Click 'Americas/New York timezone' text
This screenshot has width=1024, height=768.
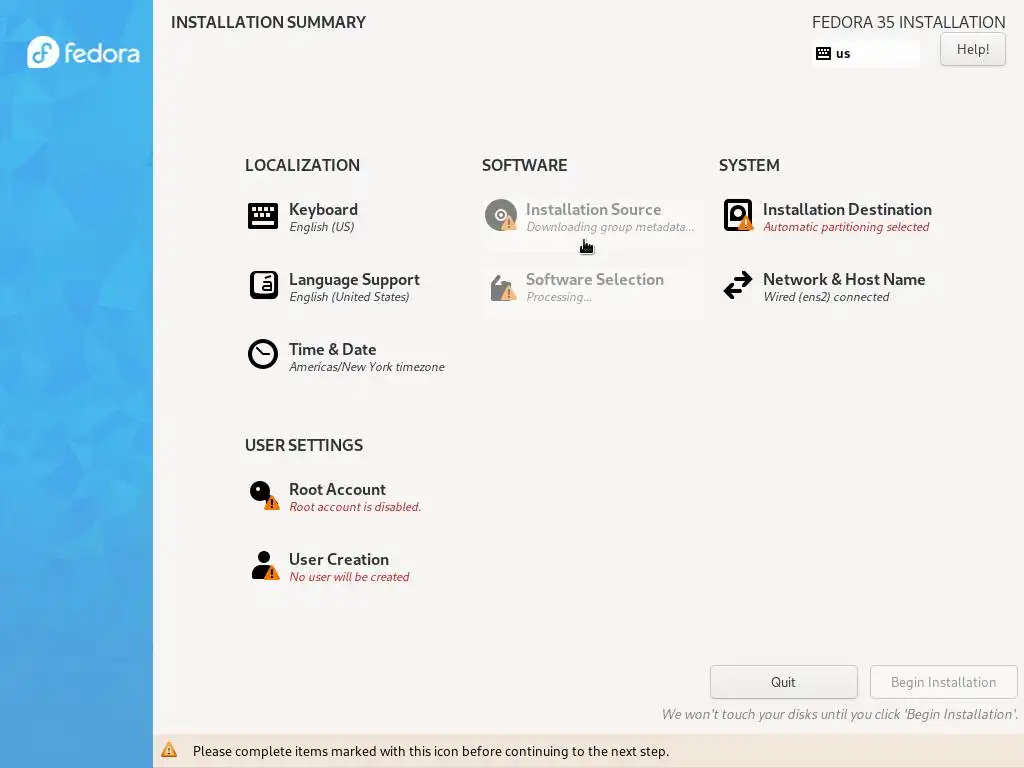tap(367, 367)
